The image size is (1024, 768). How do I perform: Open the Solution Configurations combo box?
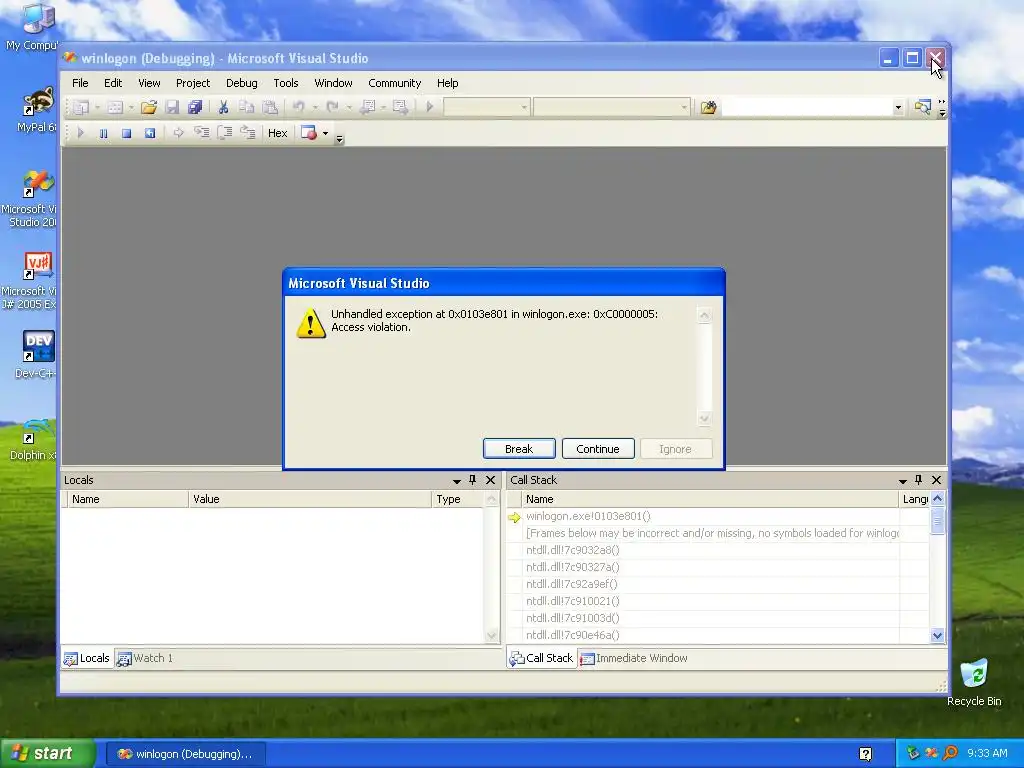(x=487, y=107)
